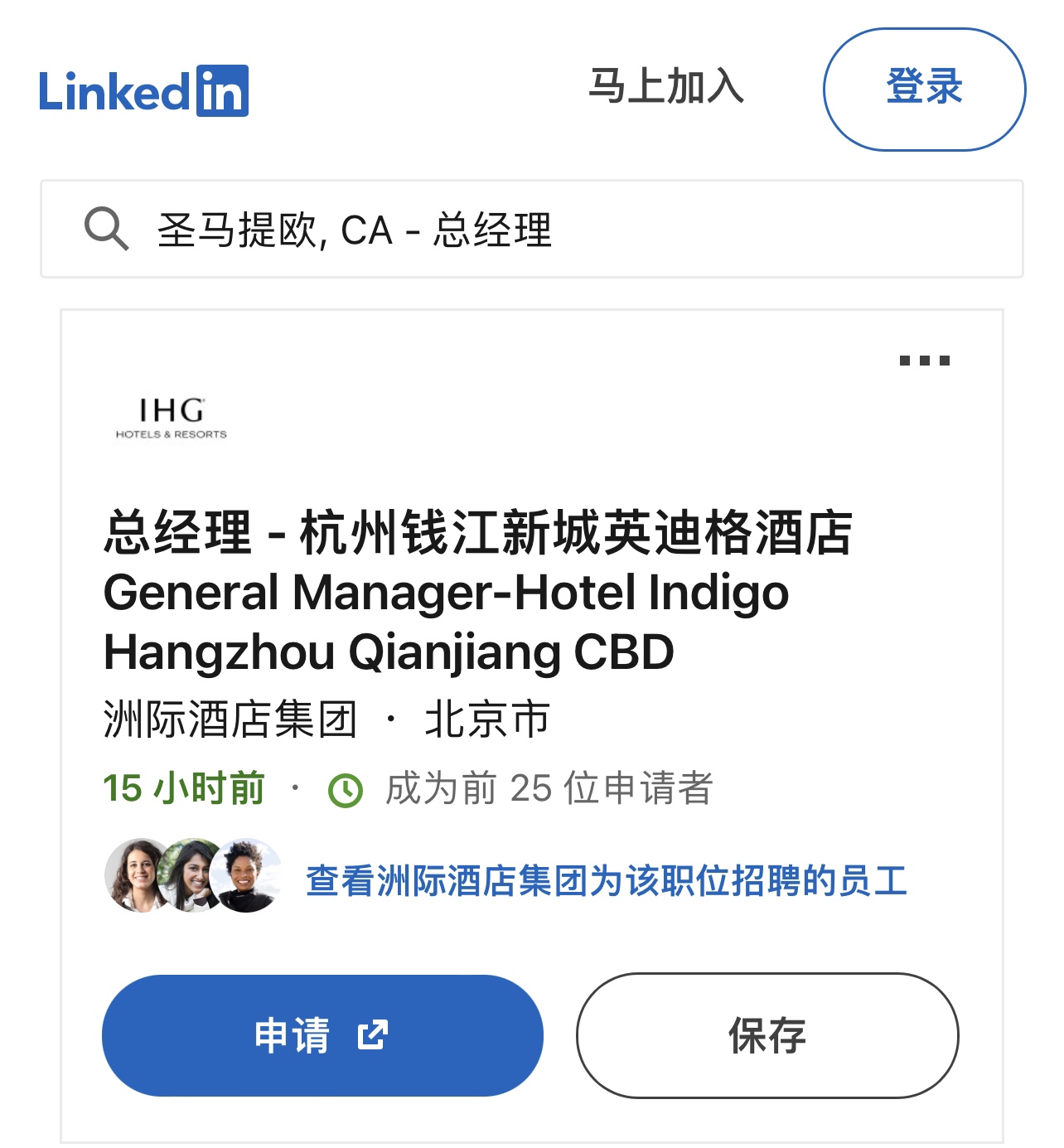1064x1148 pixels.
Task: Click the external link icon on 申请
Action: click(373, 1035)
